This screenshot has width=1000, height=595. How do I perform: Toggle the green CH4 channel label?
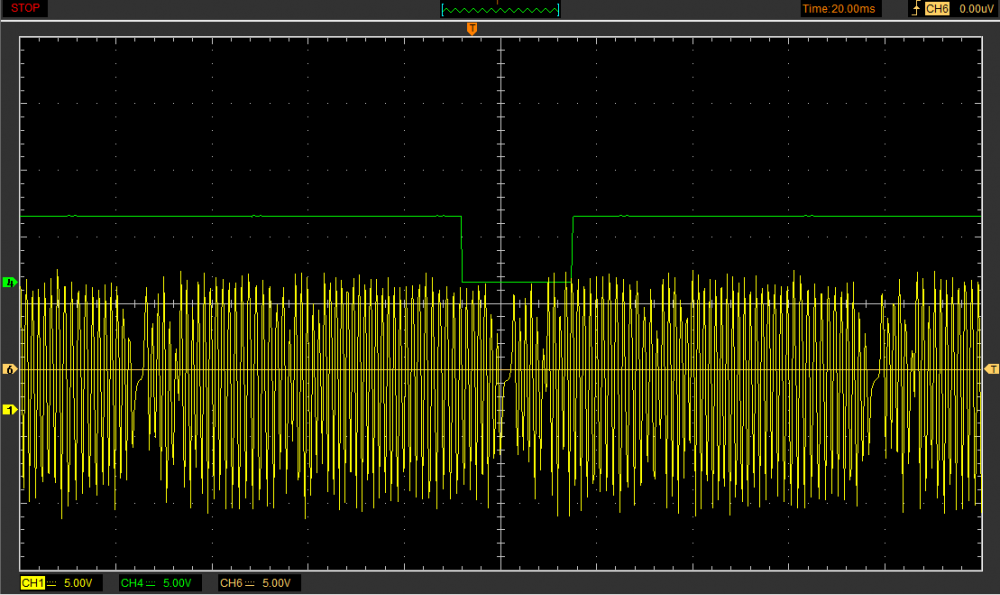(131, 583)
